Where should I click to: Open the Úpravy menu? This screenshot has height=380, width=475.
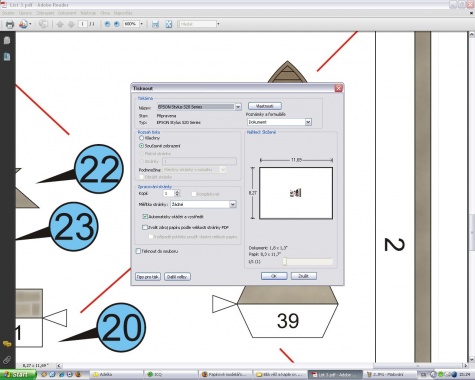[25, 13]
